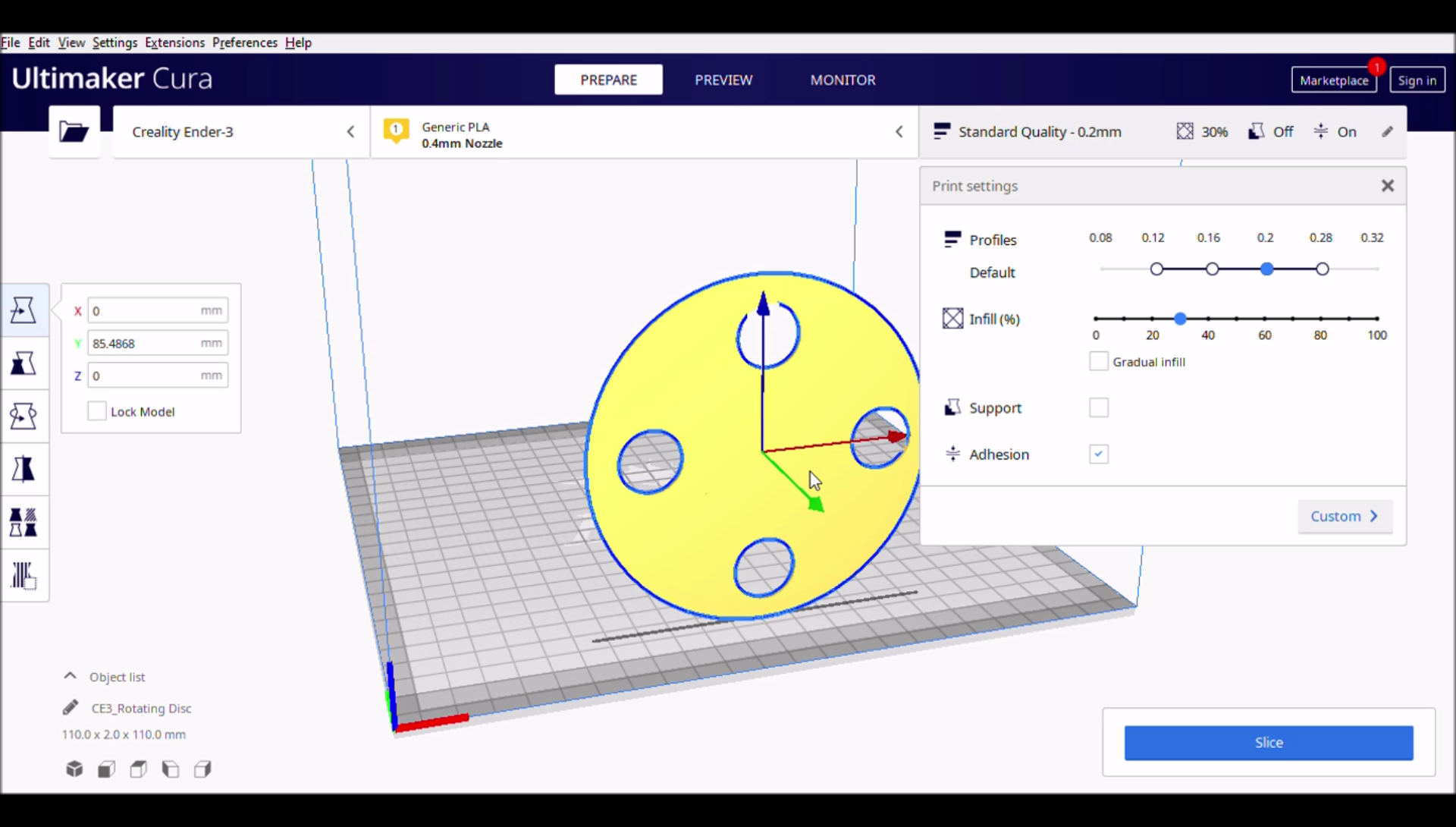
Task: Uncheck the Adhesion checkbox
Action: click(1098, 454)
